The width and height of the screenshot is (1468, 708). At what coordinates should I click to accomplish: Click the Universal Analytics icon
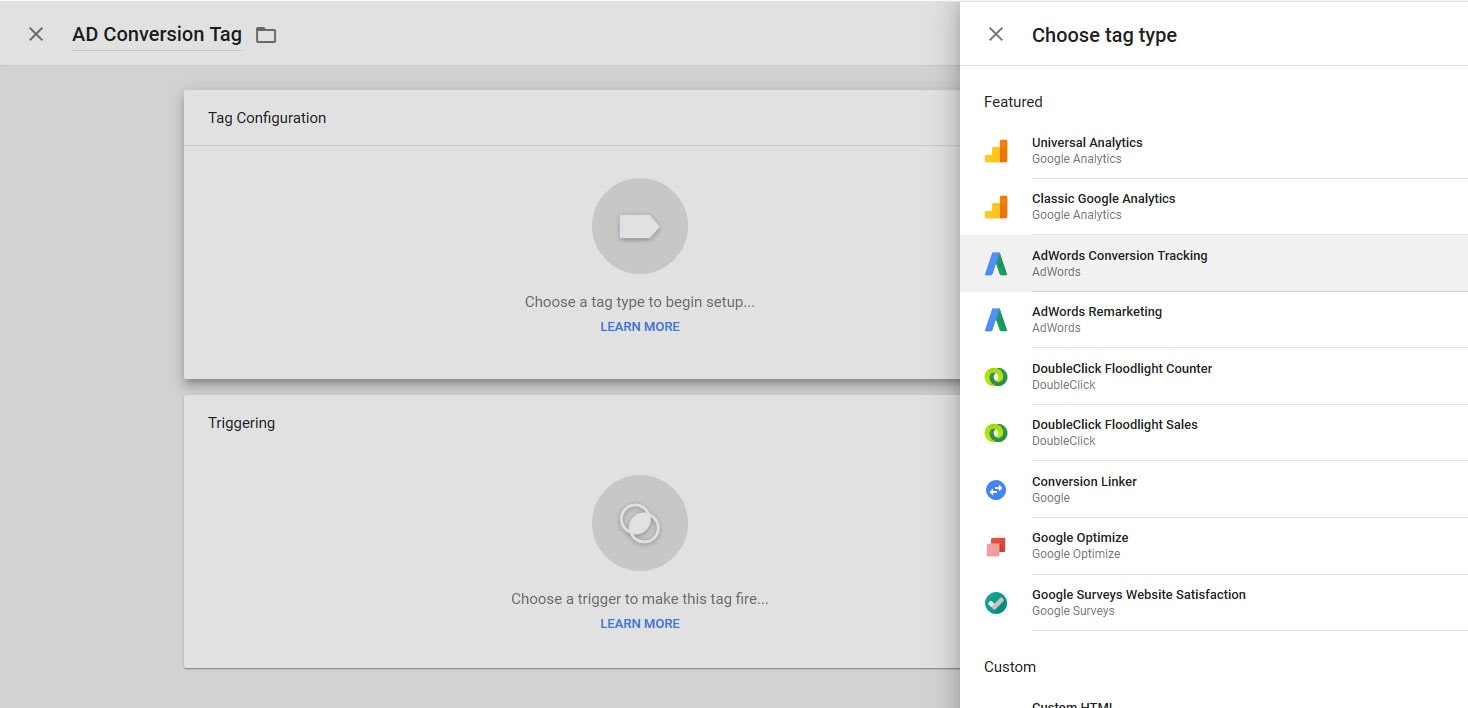pos(996,151)
